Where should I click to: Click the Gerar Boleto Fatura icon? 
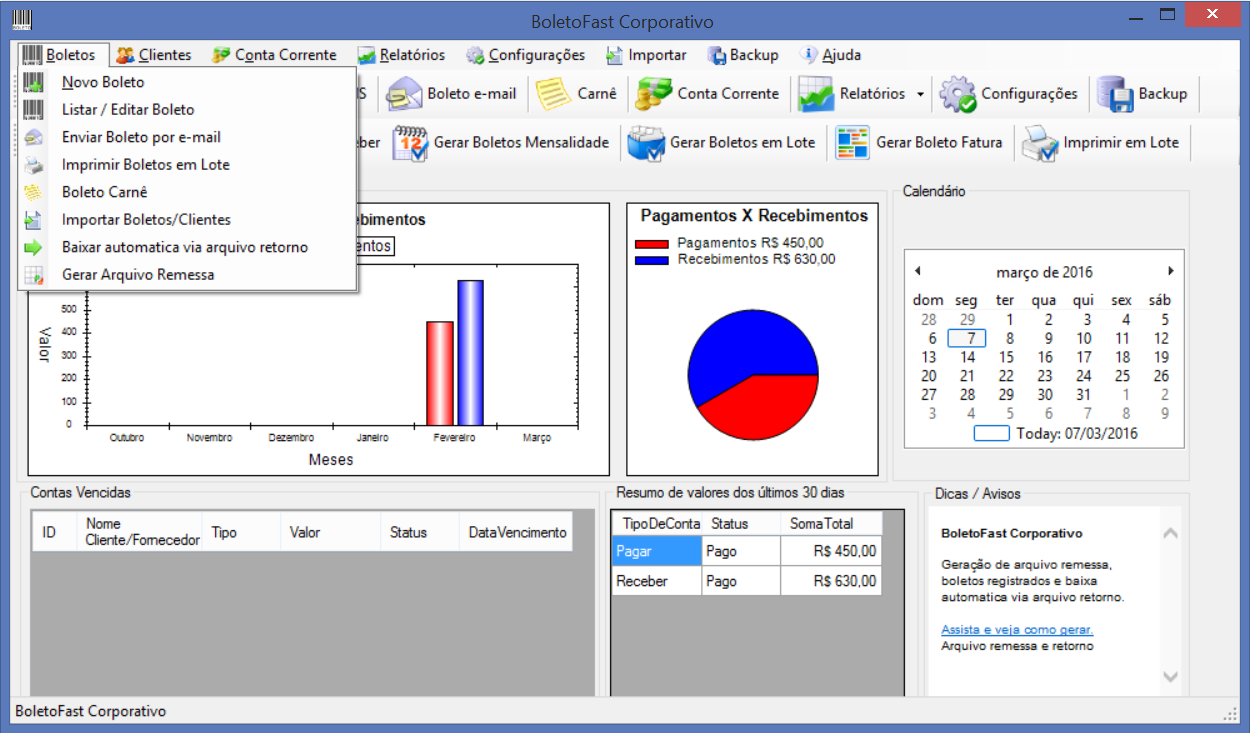tap(853, 143)
